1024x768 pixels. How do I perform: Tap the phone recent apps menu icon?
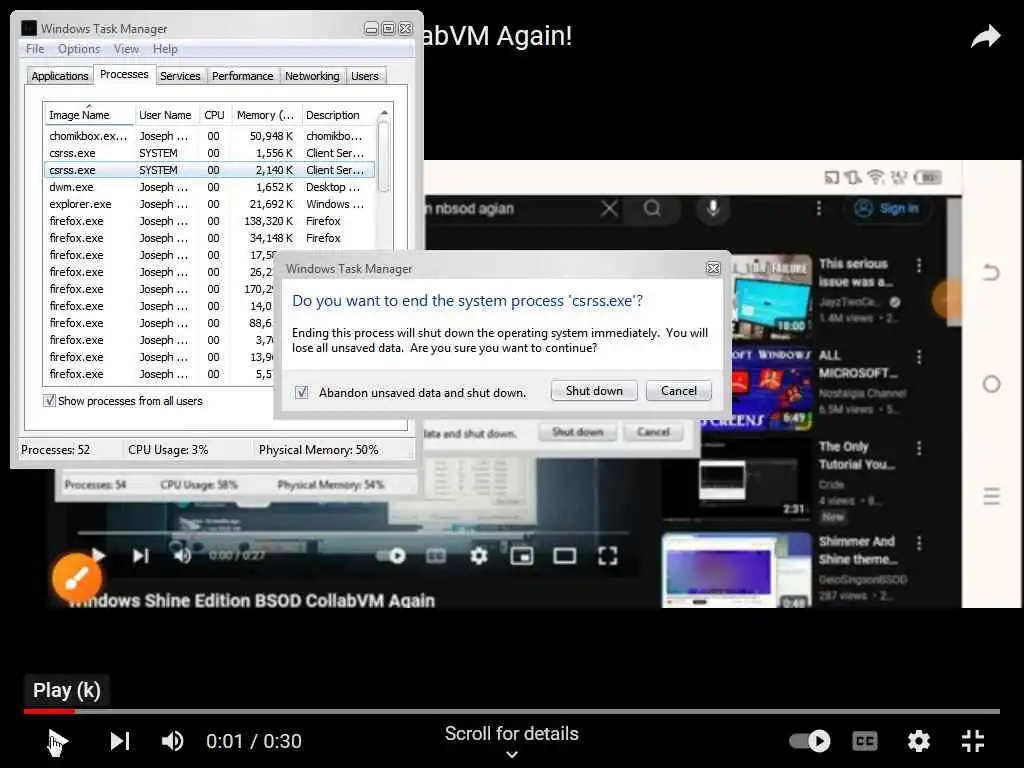[991, 496]
